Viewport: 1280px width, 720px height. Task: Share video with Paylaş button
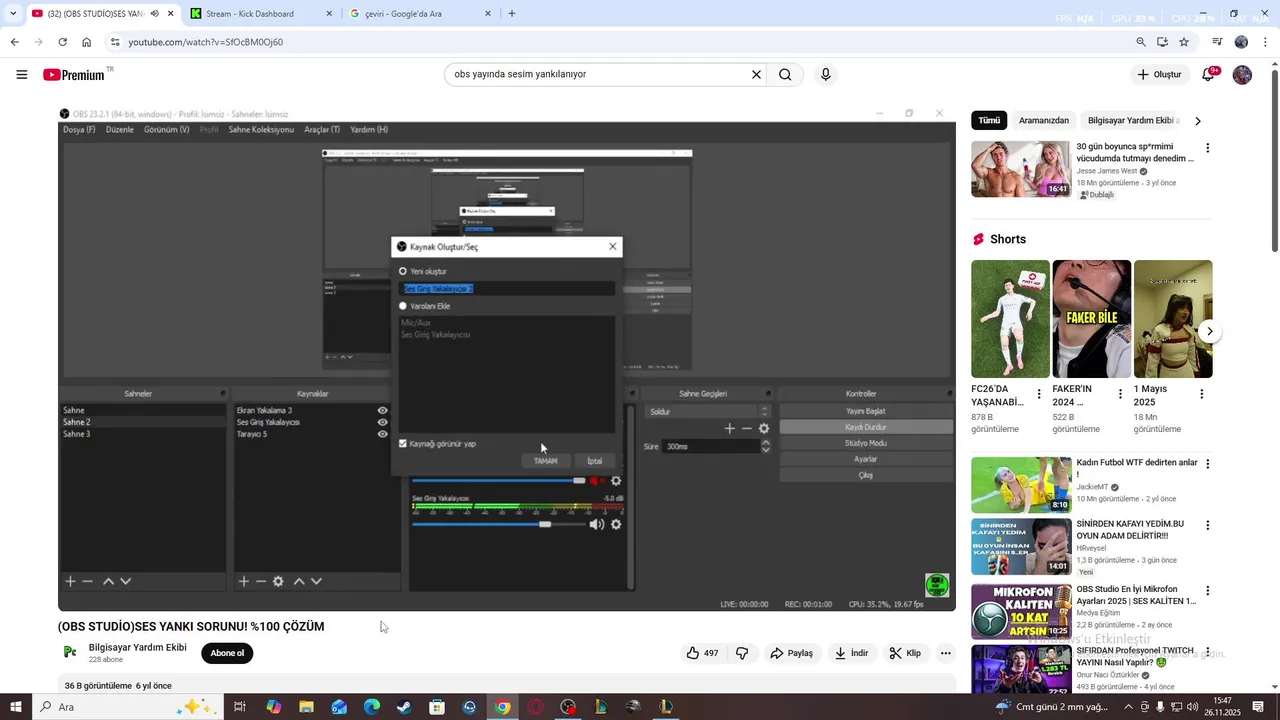point(791,653)
